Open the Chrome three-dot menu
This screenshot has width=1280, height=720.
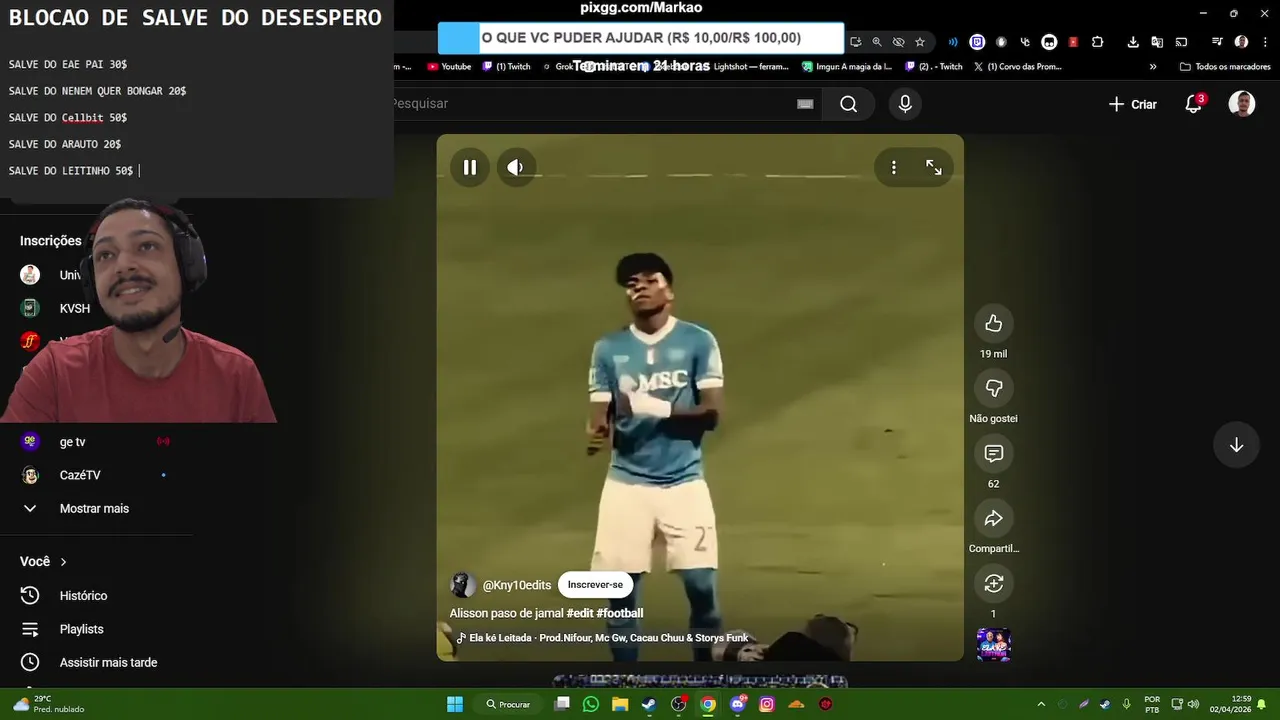[x=1265, y=42]
